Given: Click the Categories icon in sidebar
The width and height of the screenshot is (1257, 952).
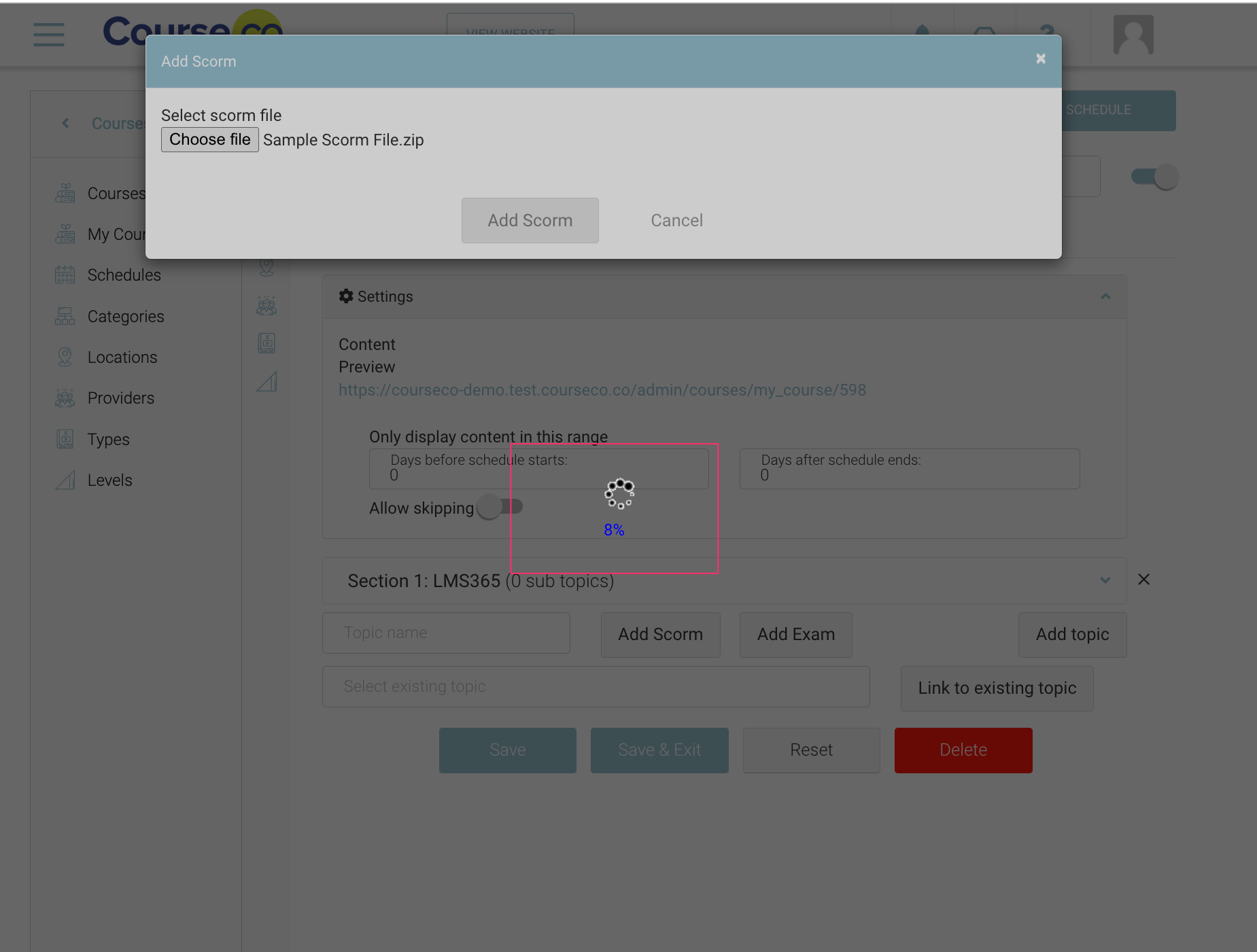Looking at the screenshot, I should tap(65, 317).
